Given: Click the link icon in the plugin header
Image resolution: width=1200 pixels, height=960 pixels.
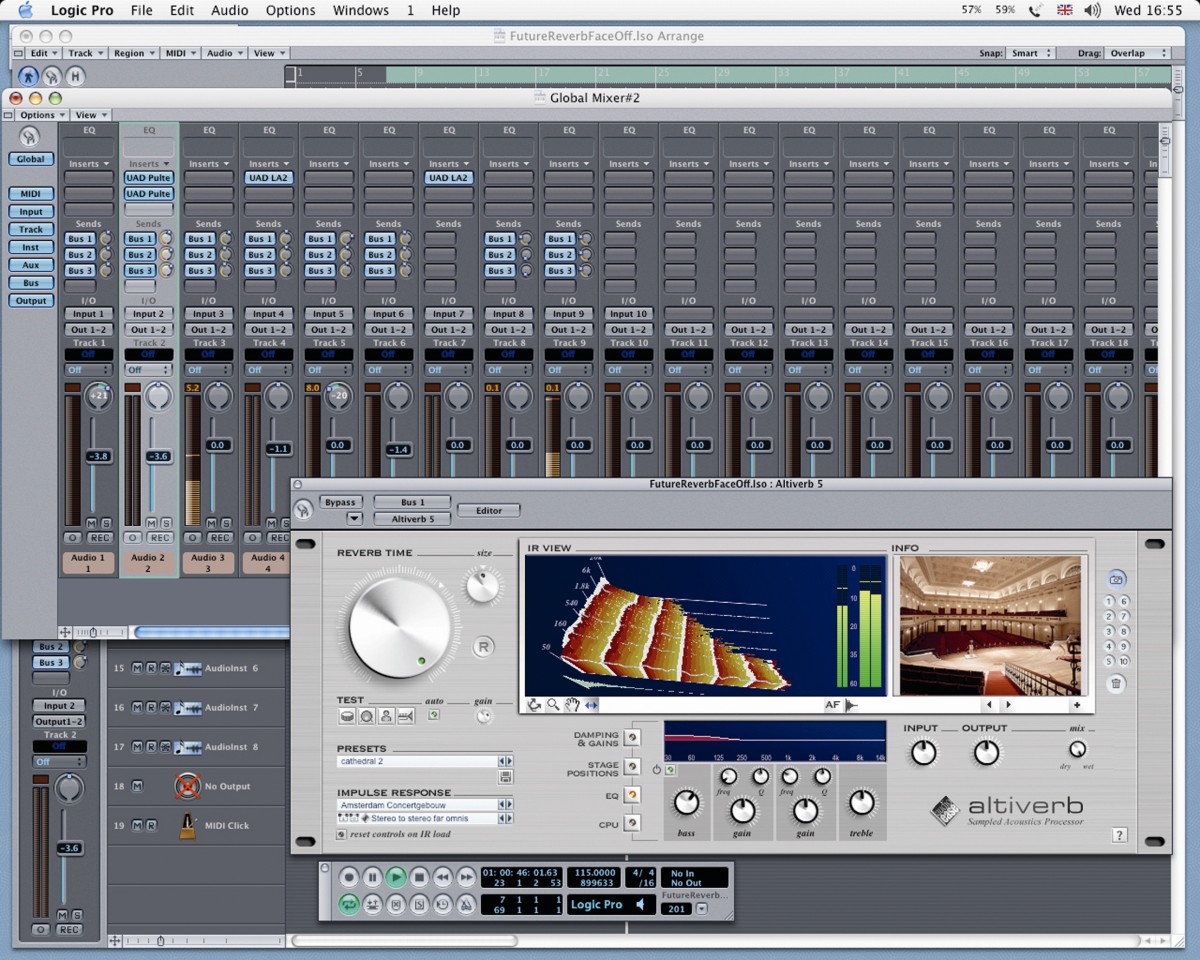Looking at the screenshot, I should click(x=304, y=510).
